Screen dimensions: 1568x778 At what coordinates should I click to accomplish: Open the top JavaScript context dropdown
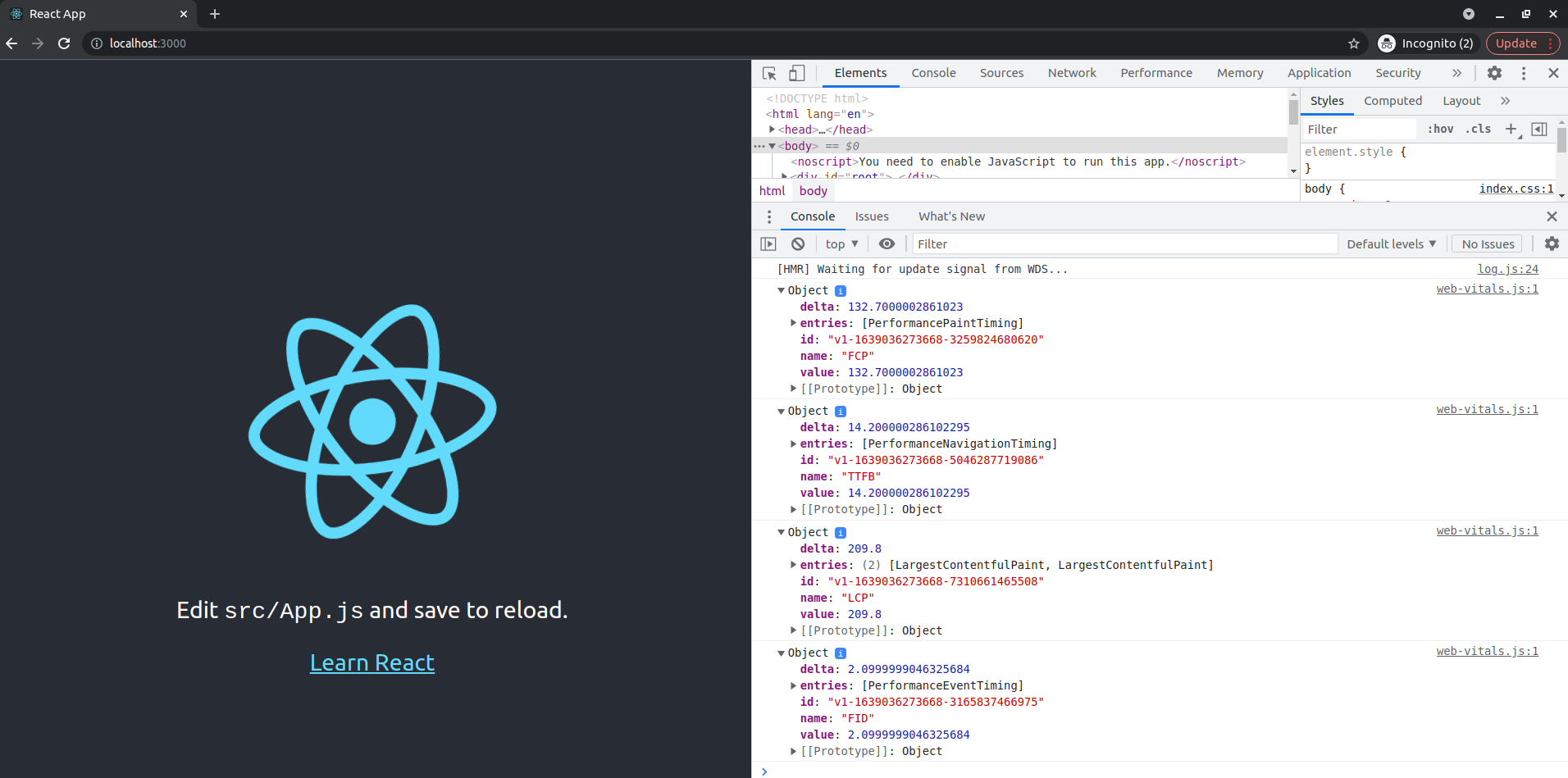tap(841, 243)
